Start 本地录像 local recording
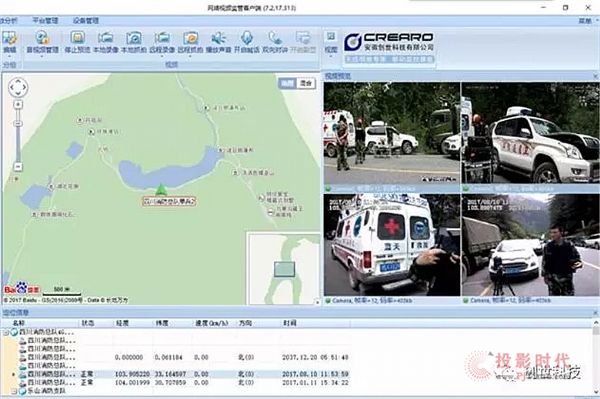The height and width of the screenshot is (399, 600). [x=106, y=42]
